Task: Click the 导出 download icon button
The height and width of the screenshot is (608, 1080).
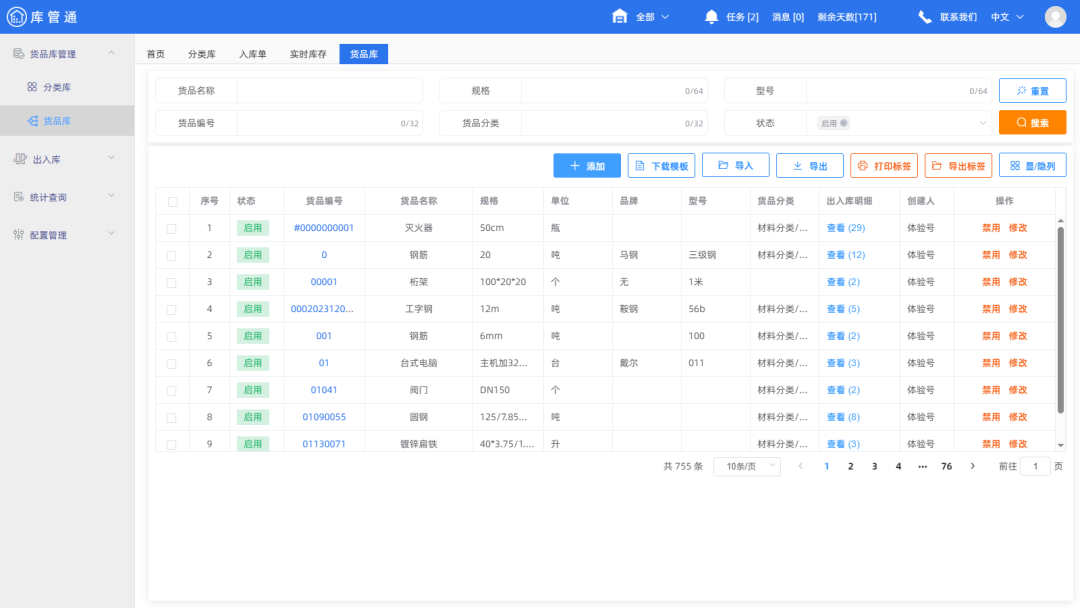Action: (796, 165)
